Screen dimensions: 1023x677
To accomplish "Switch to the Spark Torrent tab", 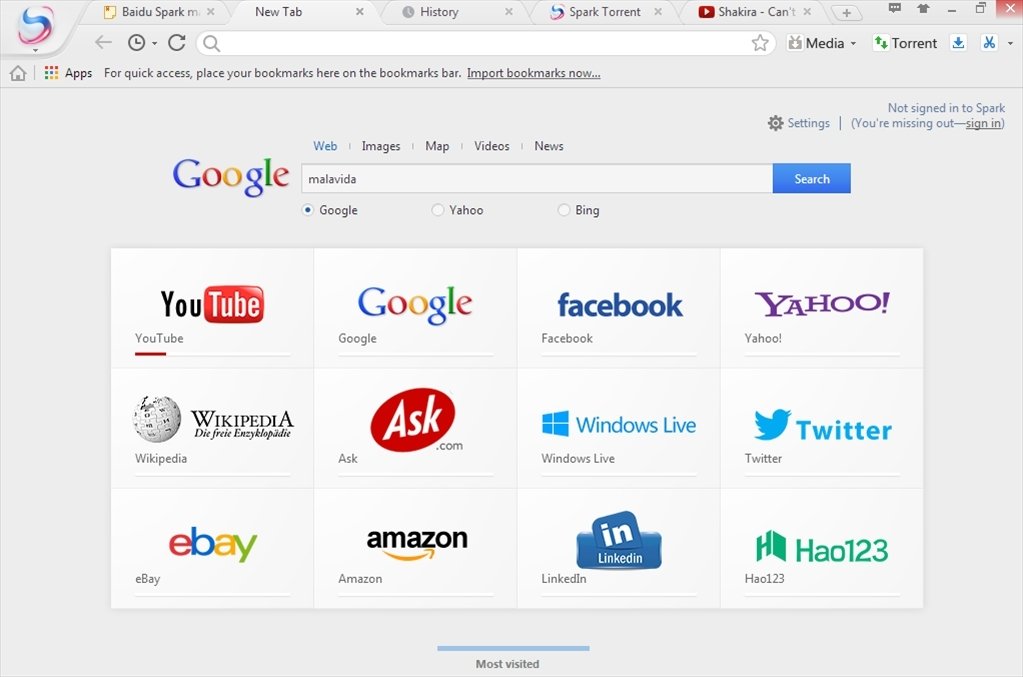I will 605,12.
